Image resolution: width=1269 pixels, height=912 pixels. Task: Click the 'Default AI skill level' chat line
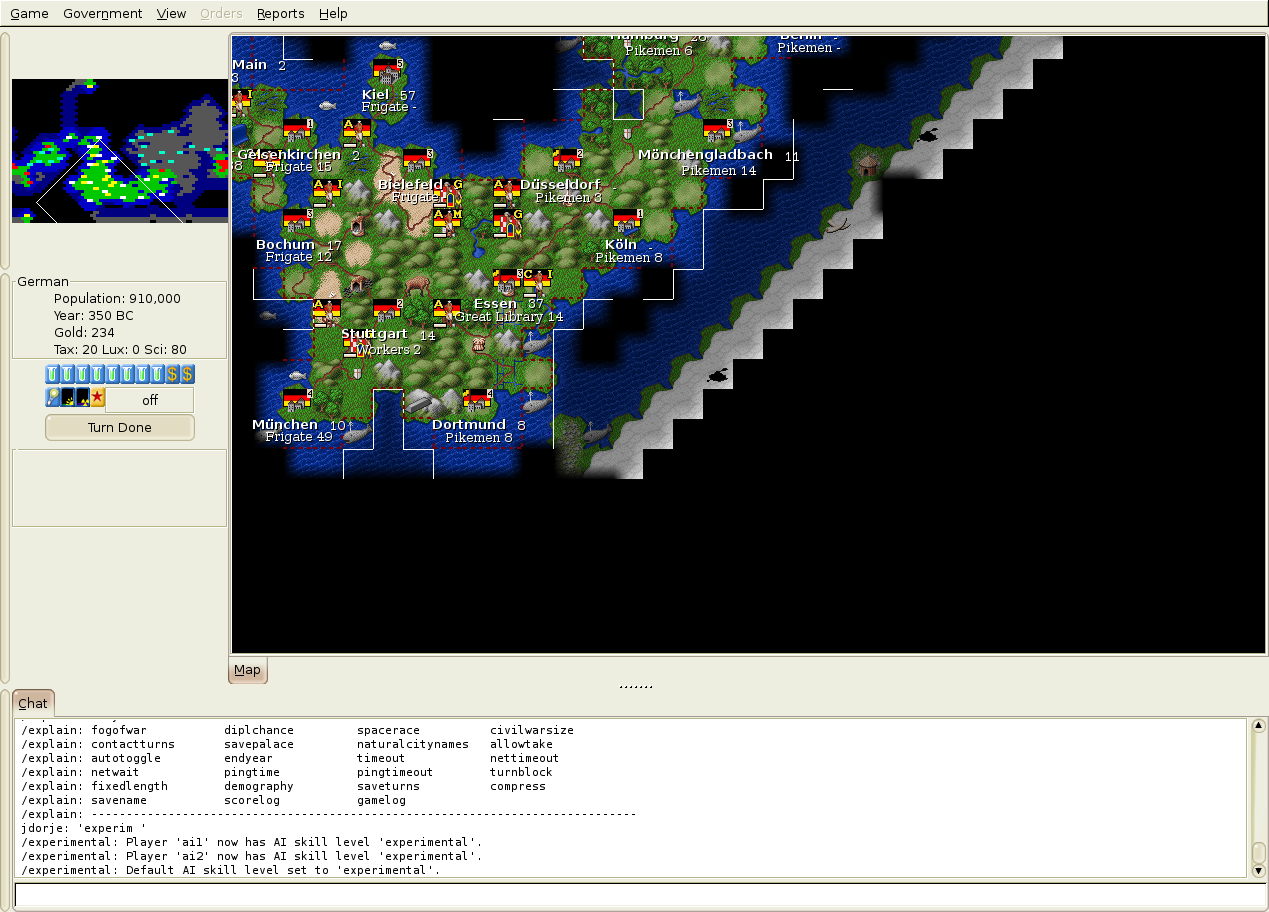pyautogui.click(x=230, y=870)
